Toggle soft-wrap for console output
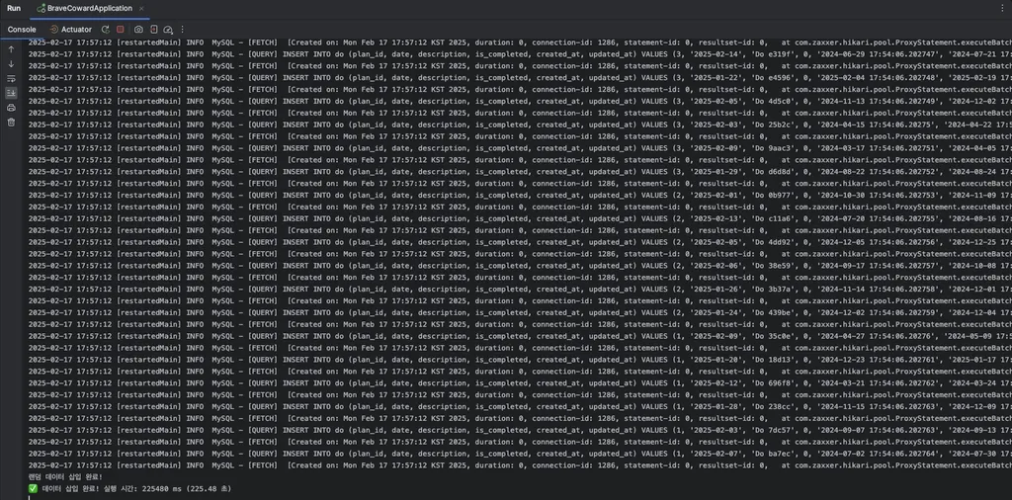The width and height of the screenshot is (1012, 500). pos(11,78)
